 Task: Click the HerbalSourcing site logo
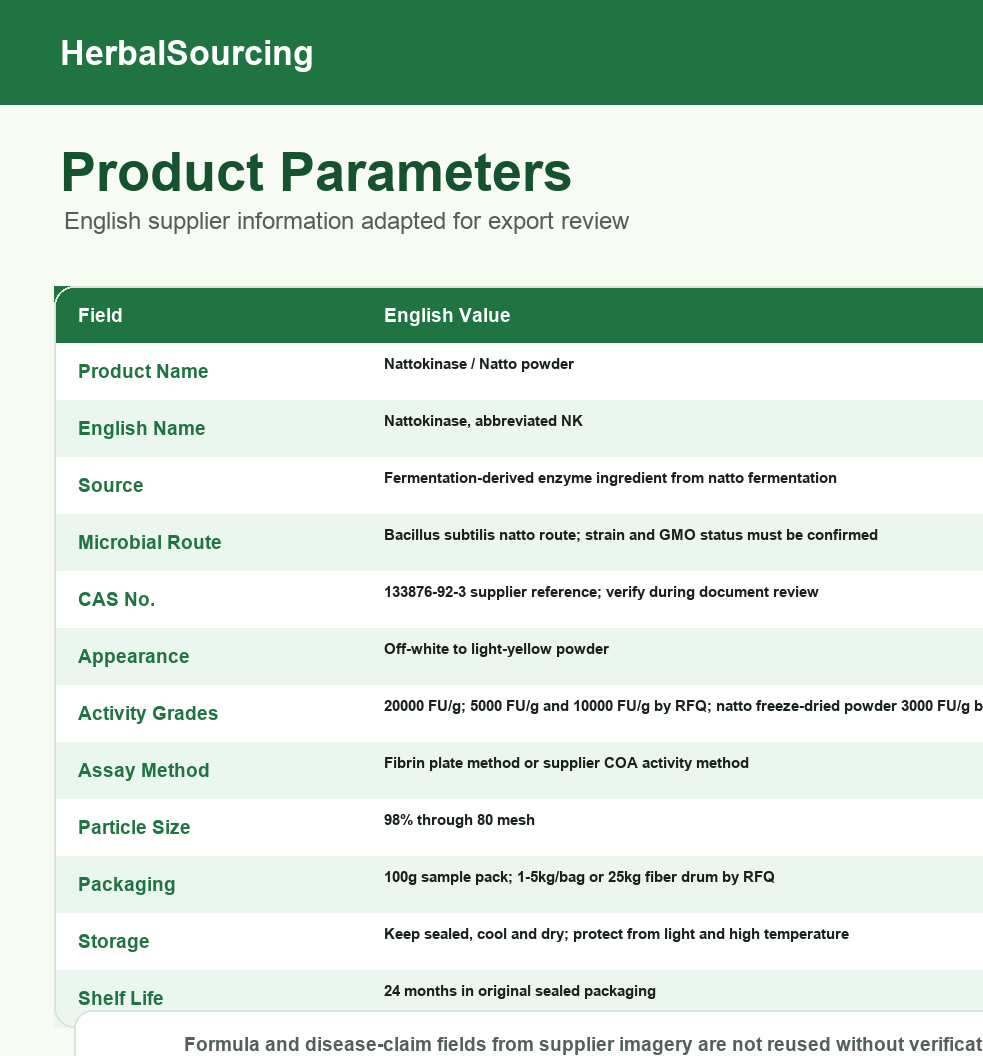(187, 53)
